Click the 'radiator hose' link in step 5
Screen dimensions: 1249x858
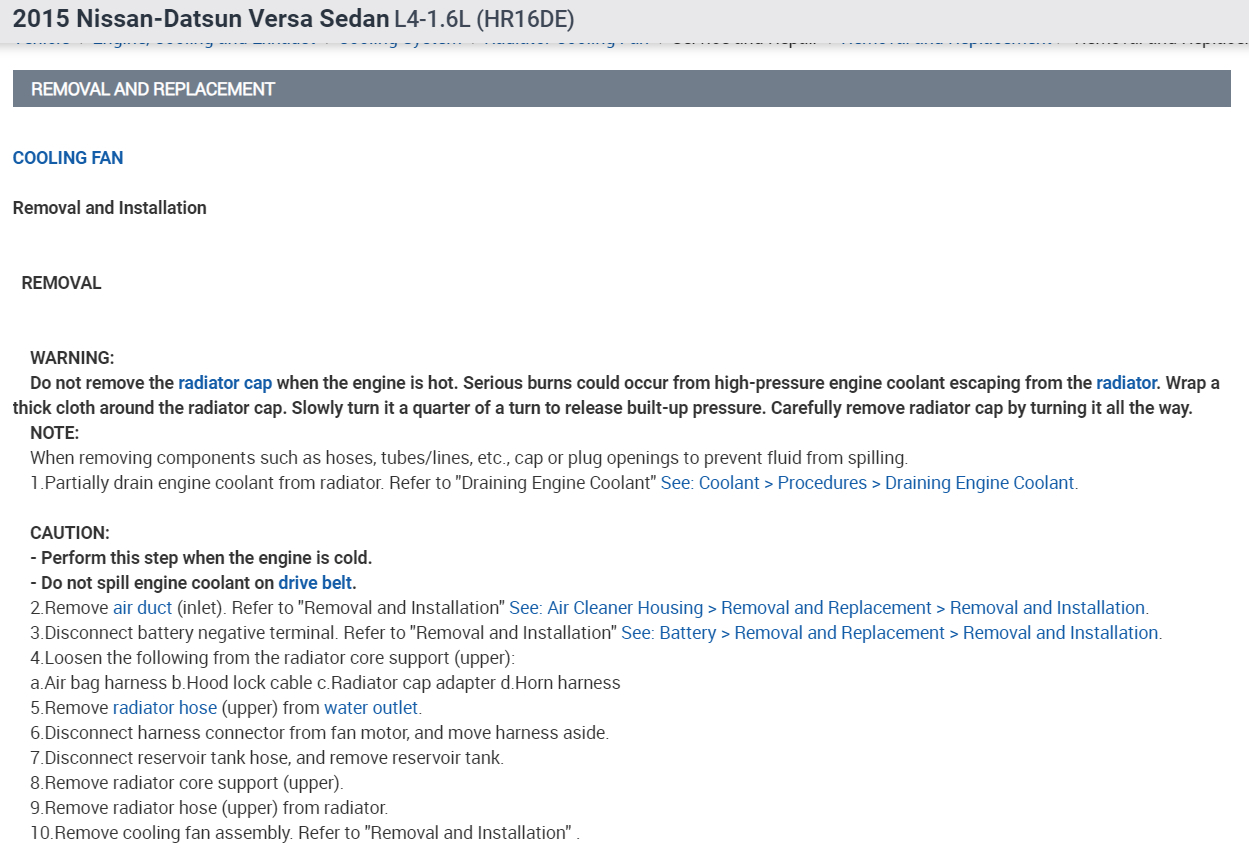pyautogui.click(x=165, y=708)
